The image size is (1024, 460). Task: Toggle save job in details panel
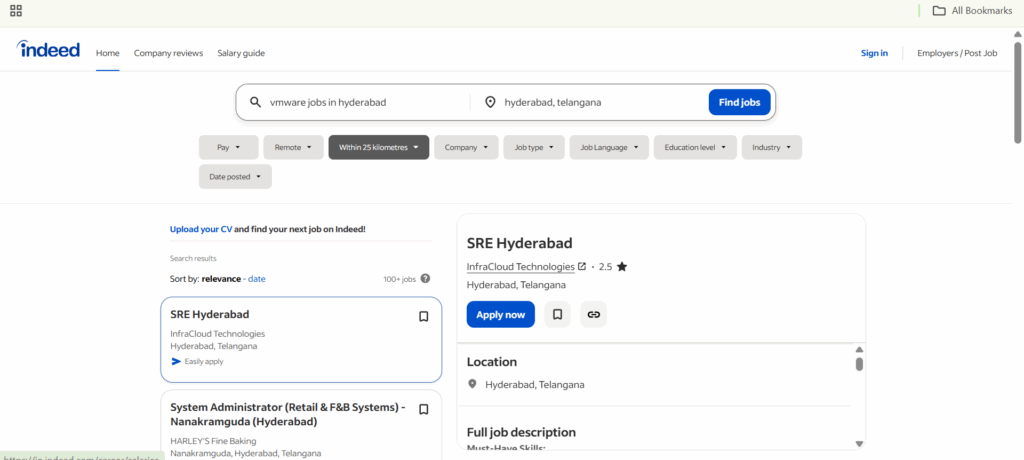557,315
